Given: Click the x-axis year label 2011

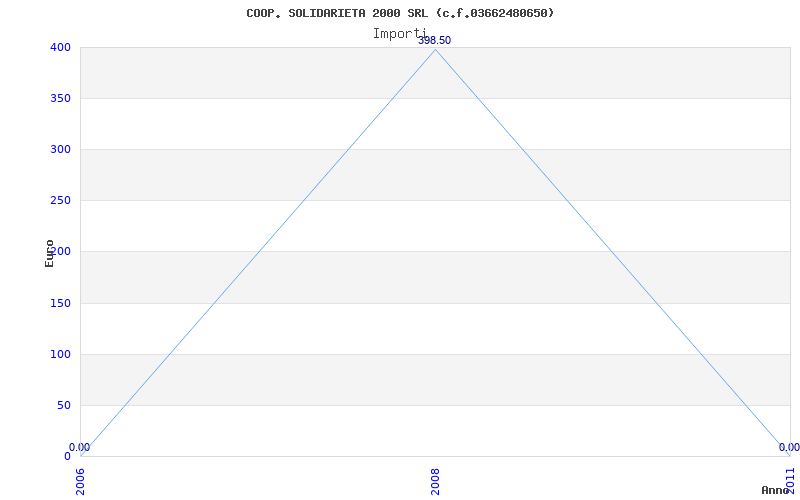Looking at the screenshot, I should click(790, 482).
